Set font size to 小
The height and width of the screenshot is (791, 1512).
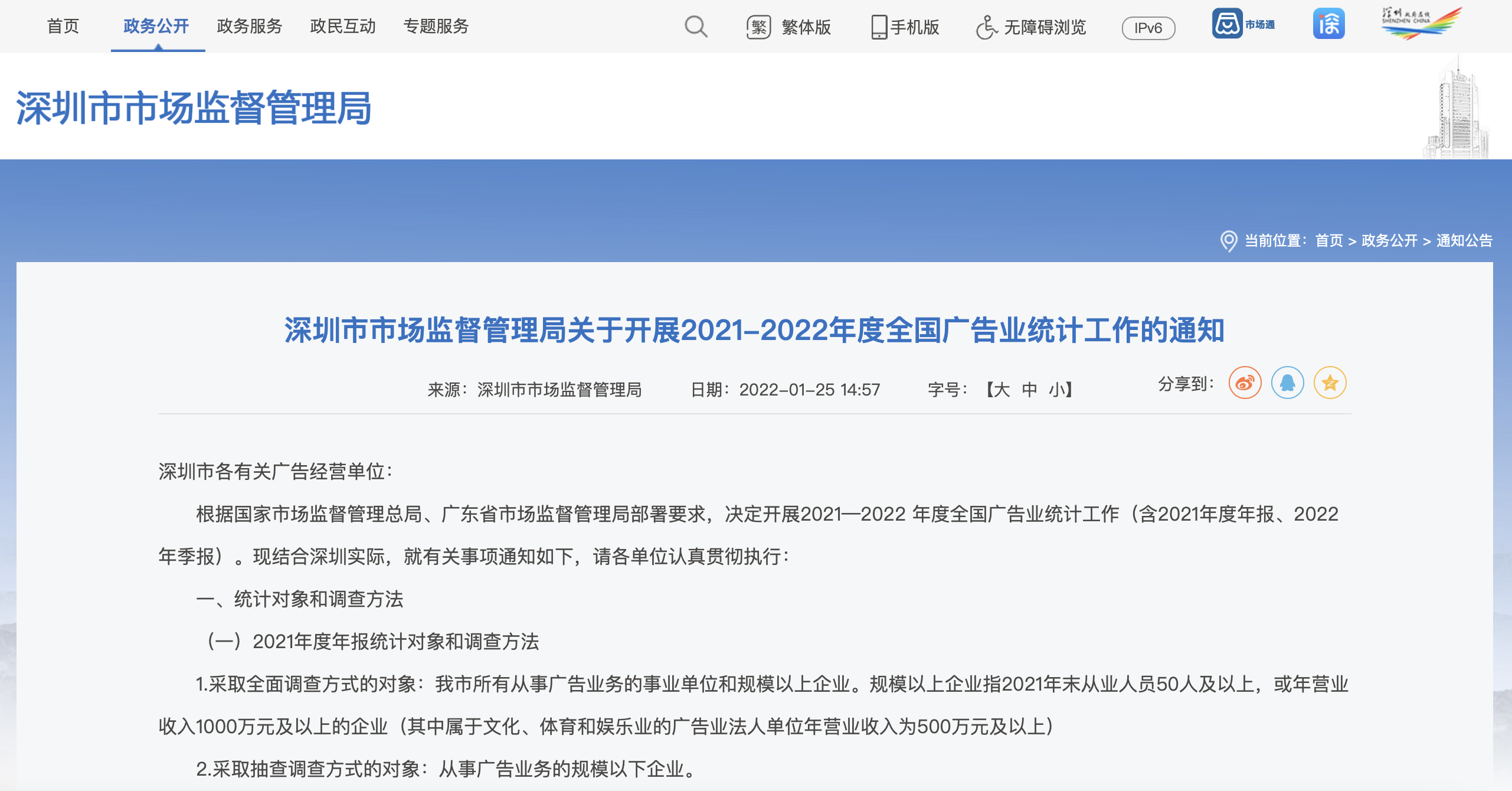(x=1056, y=390)
